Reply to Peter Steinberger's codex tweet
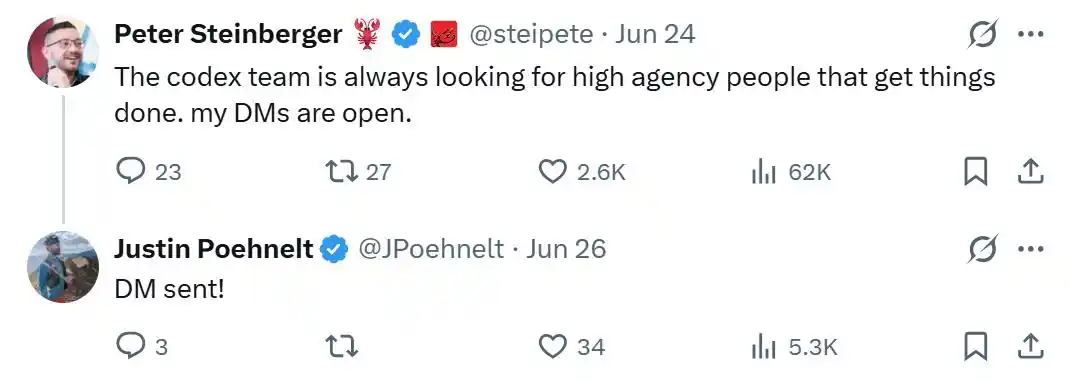 [147, 172]
